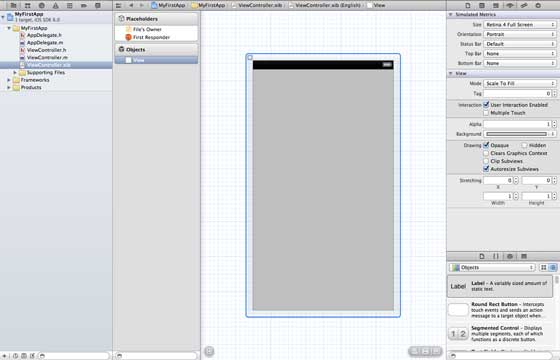
Task: Click the related files icon in jump bar
Action: (x=119, y=5)
